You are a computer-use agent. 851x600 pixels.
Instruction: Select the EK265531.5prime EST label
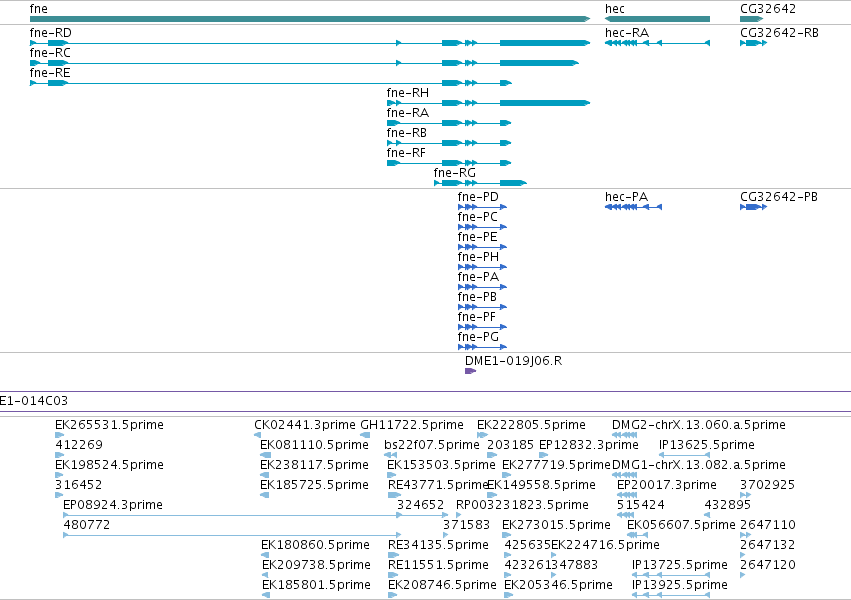pyautogui.click(x=109, y=425)
